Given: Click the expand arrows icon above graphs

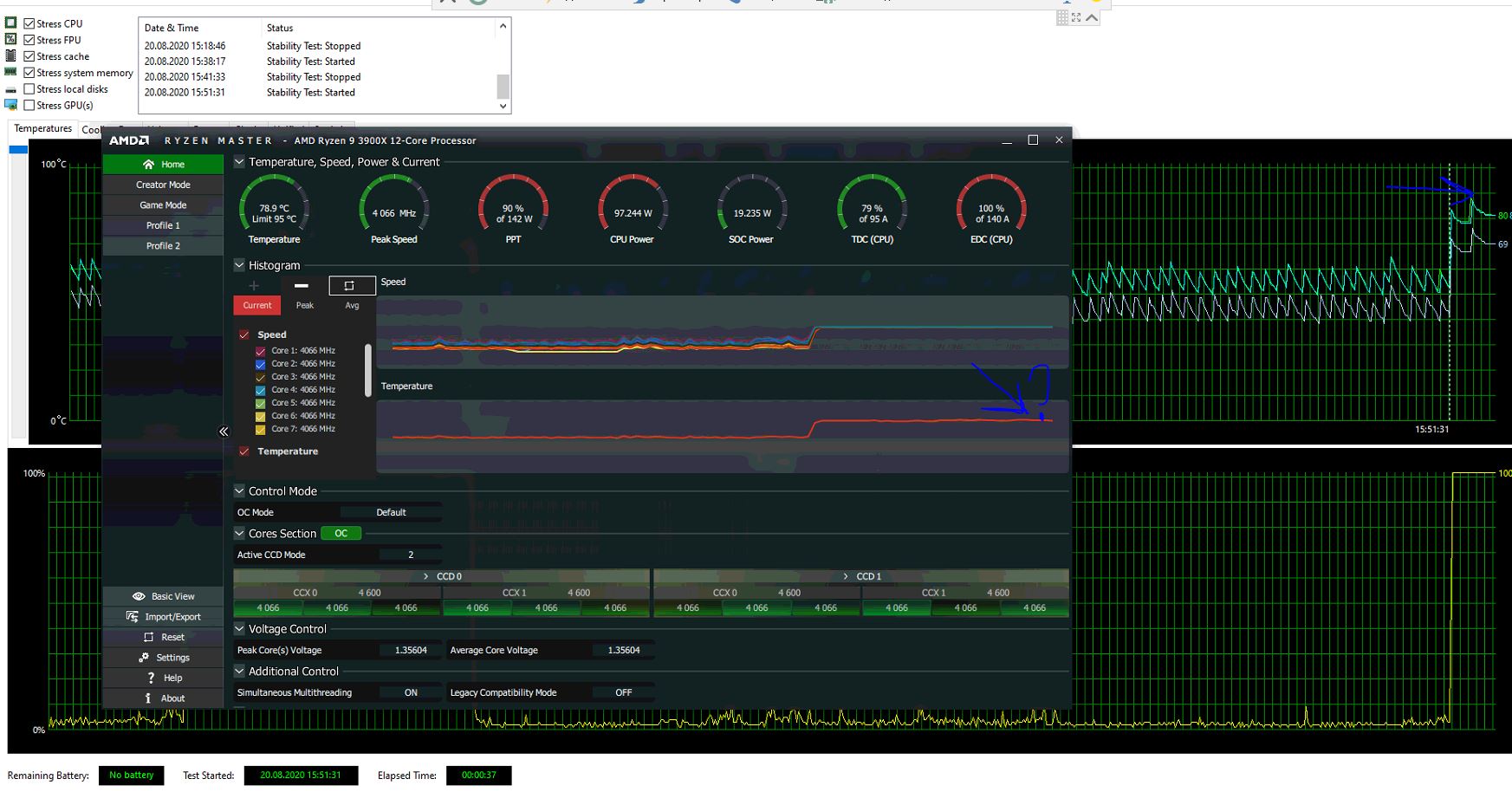Looking at the screenshot, I should pos(1076,17).
